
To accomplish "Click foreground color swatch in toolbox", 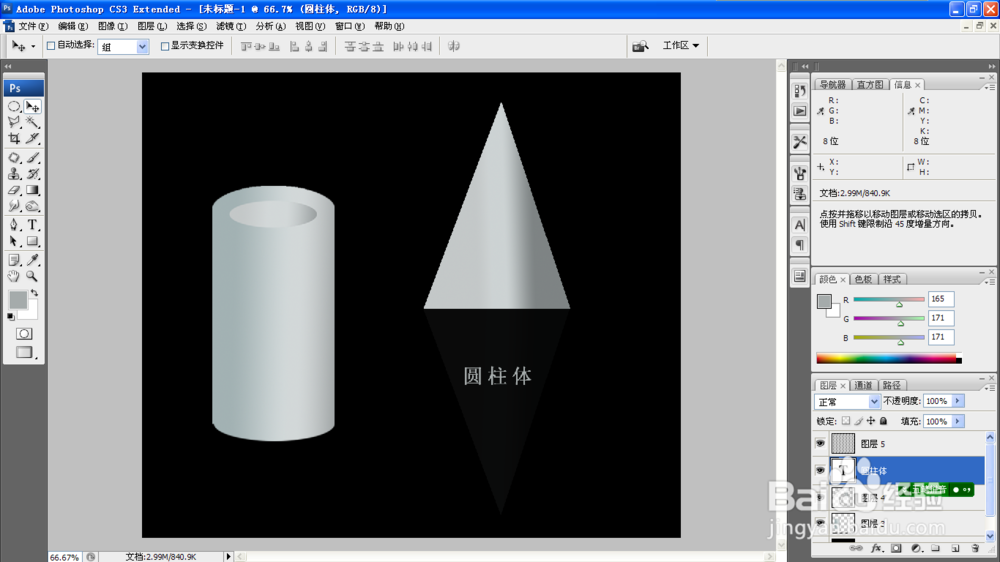I will coord(18,300).
